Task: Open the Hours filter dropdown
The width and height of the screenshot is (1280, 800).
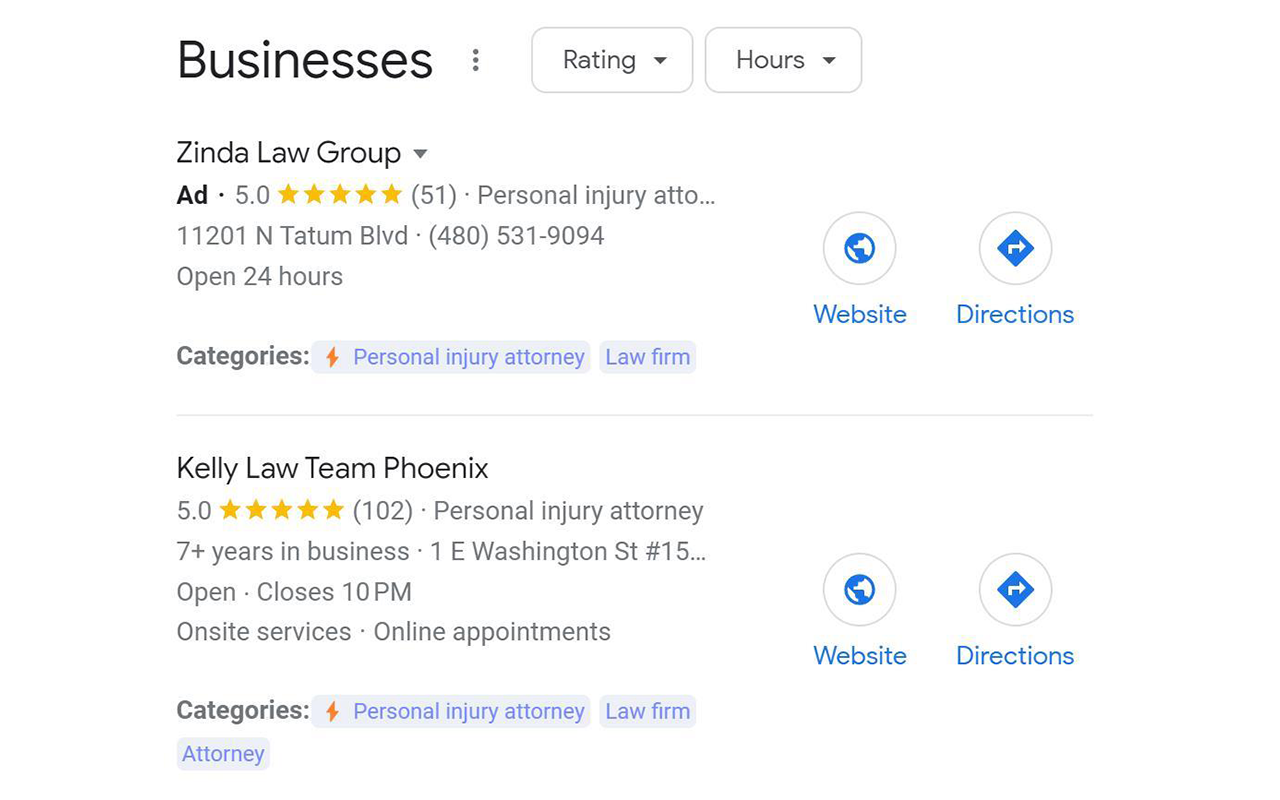Action: click(783, 60)
